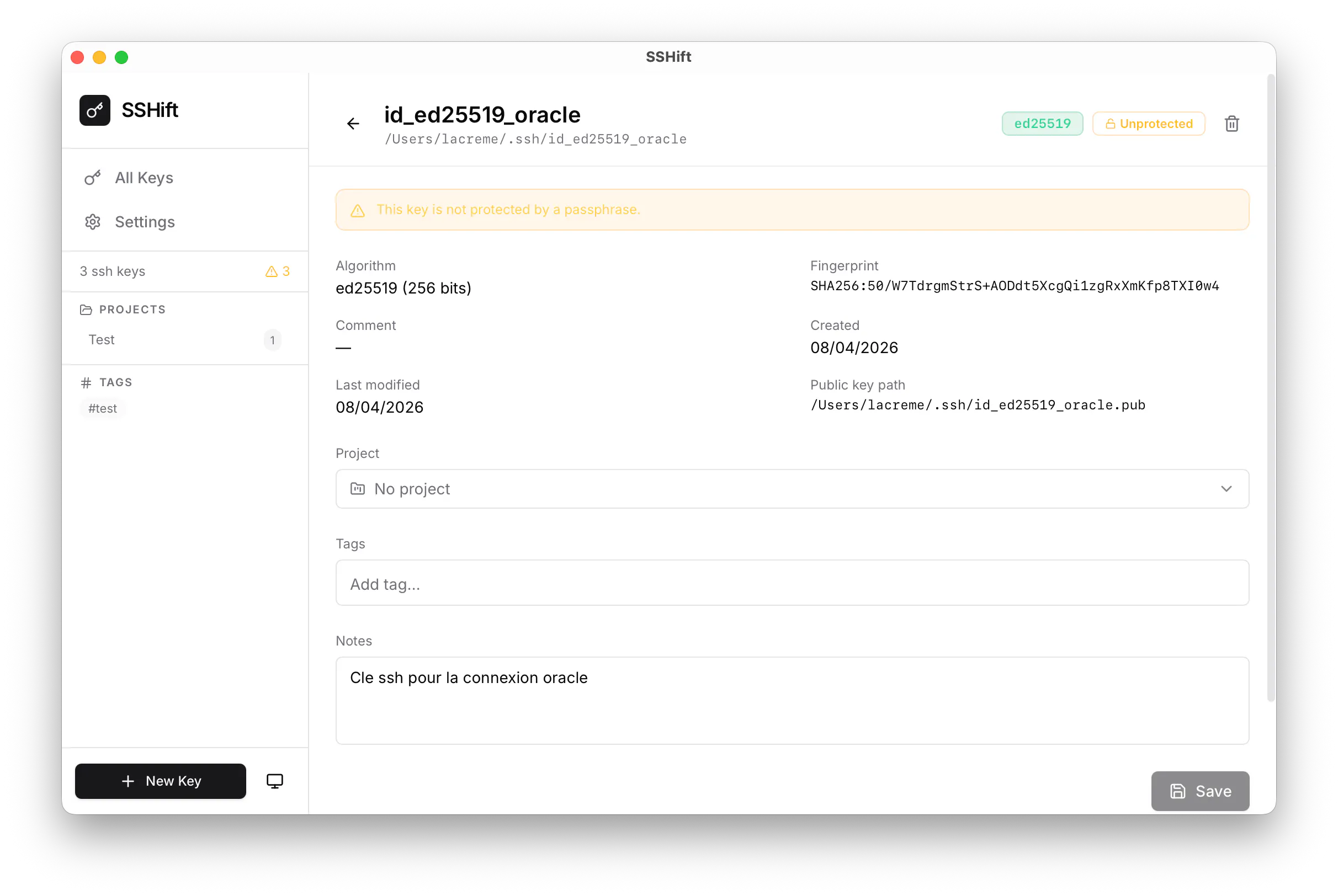Click the Unprotected badge
The width and height of the screenshot is (1338, 896).
(1148, 124)
